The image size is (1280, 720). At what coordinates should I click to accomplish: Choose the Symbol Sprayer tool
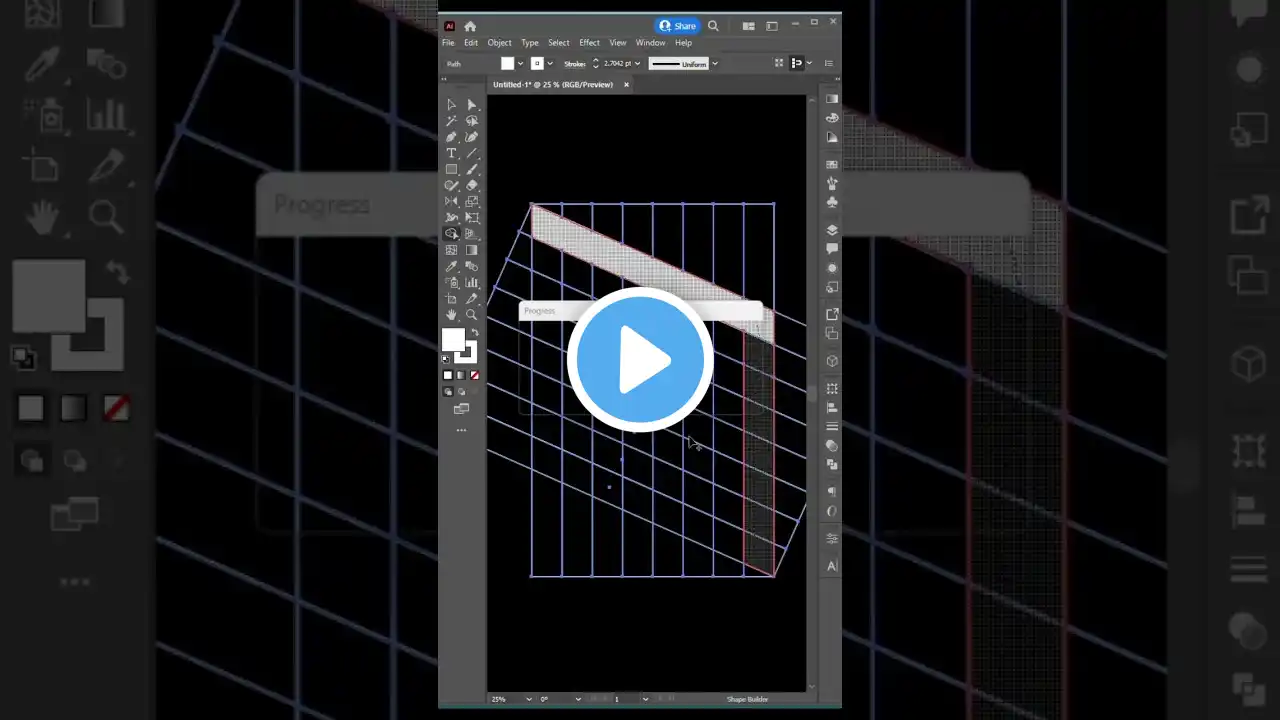pyautogui.click(x=451, y=282)
